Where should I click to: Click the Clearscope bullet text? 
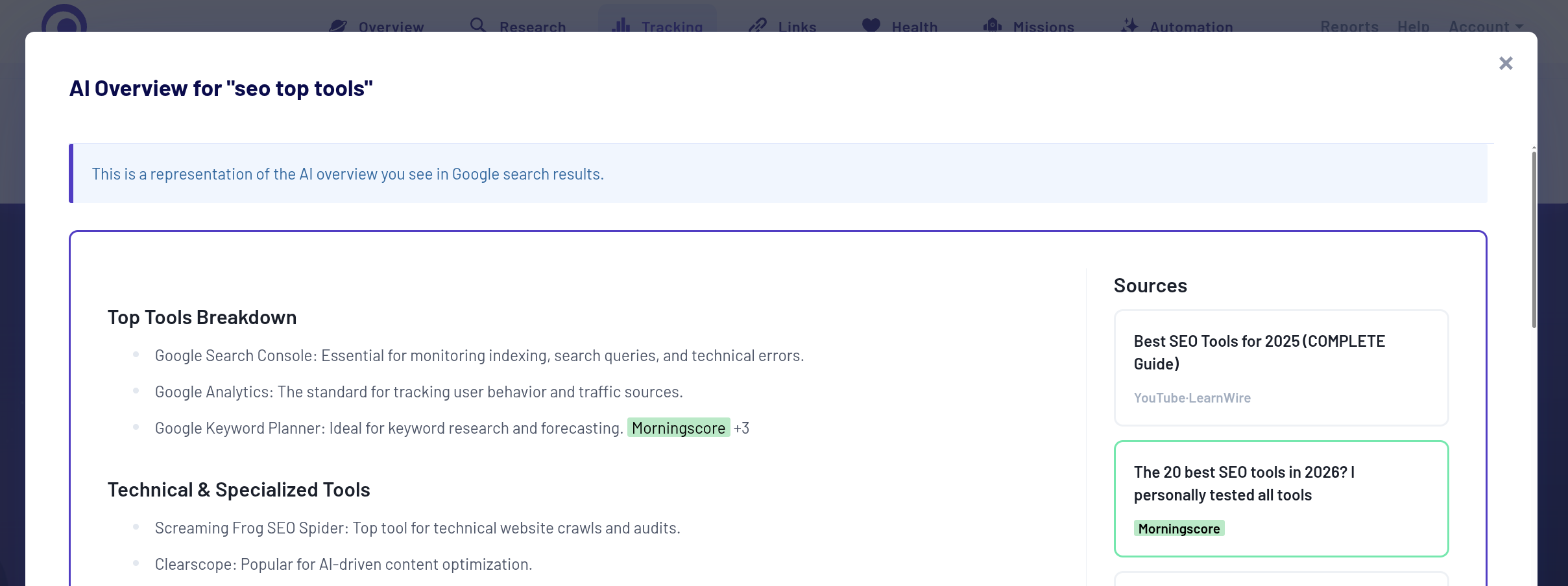click(x=344, y=564)
